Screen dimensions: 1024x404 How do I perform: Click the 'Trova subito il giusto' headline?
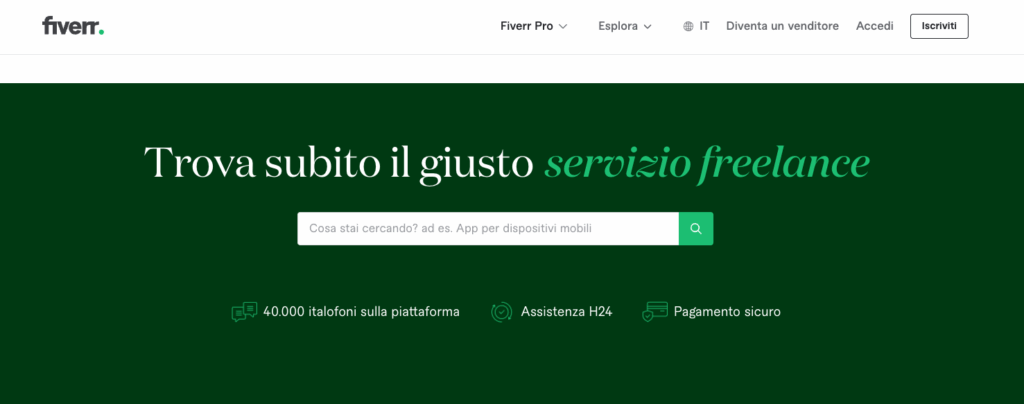(x=338, y=163)
